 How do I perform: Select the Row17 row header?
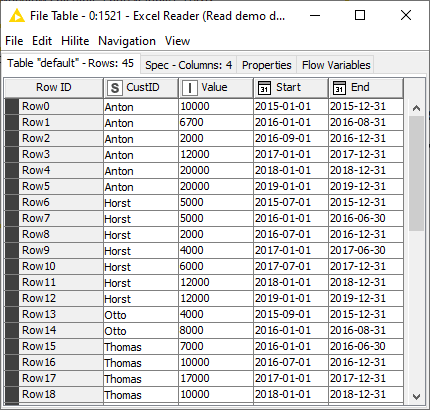point(54,379)
